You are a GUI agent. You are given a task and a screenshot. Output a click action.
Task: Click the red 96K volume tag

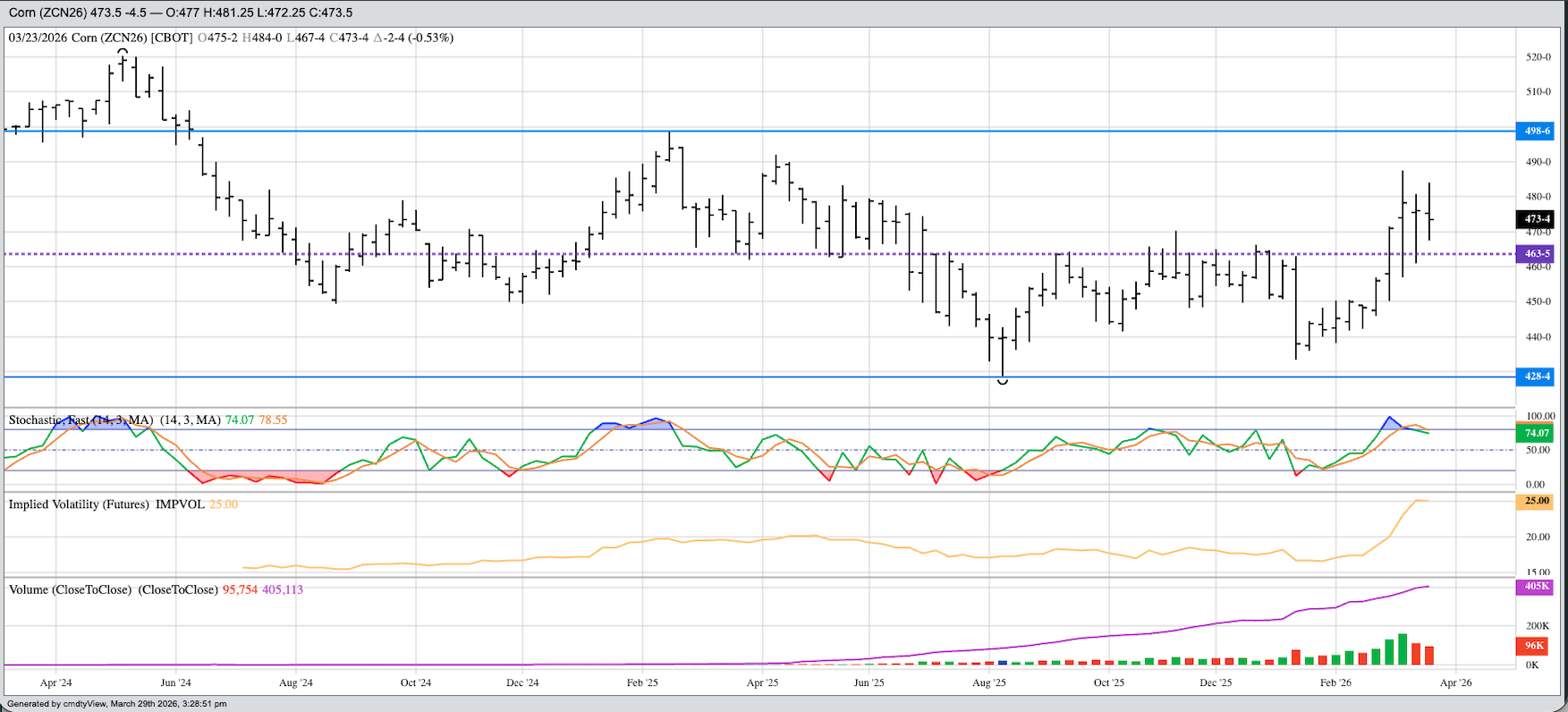pyautogui.click(x=1534, y=646)
